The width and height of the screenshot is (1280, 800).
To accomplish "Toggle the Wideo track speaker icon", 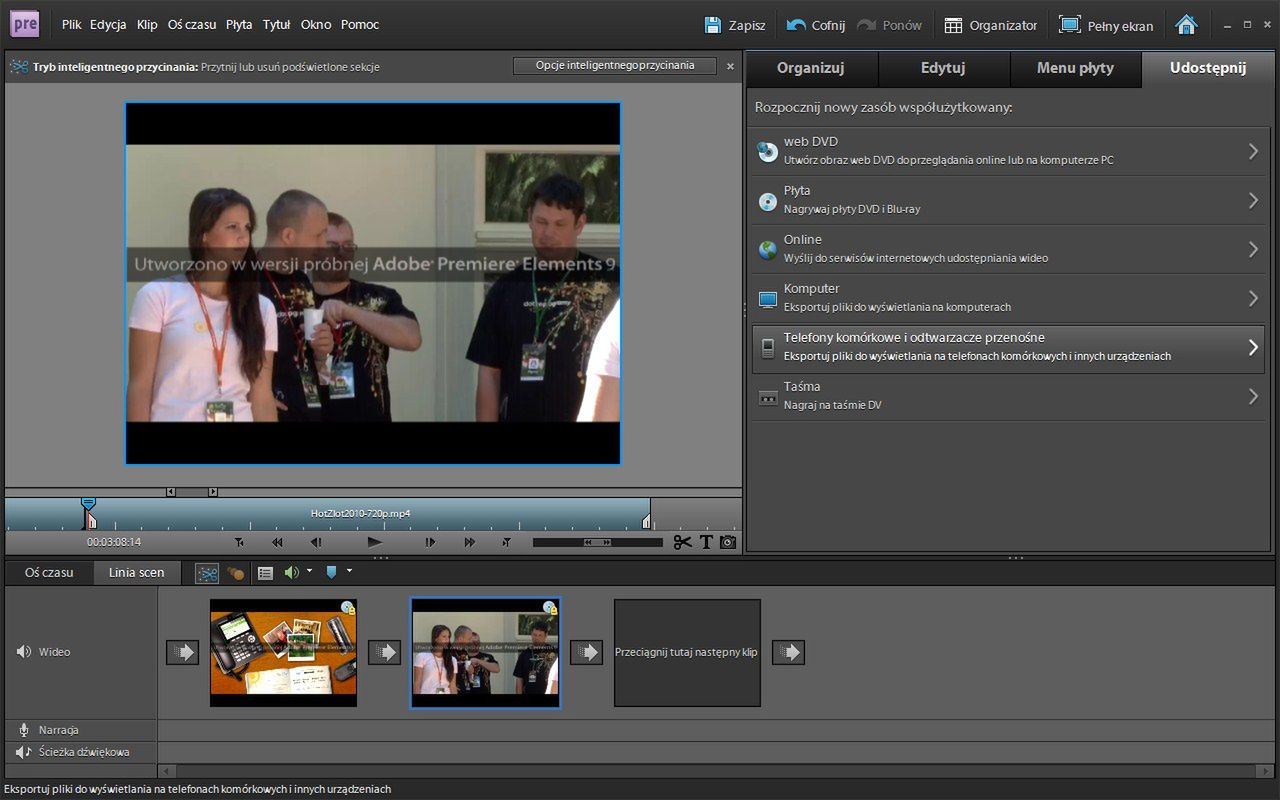I will (x=24, y=651).
